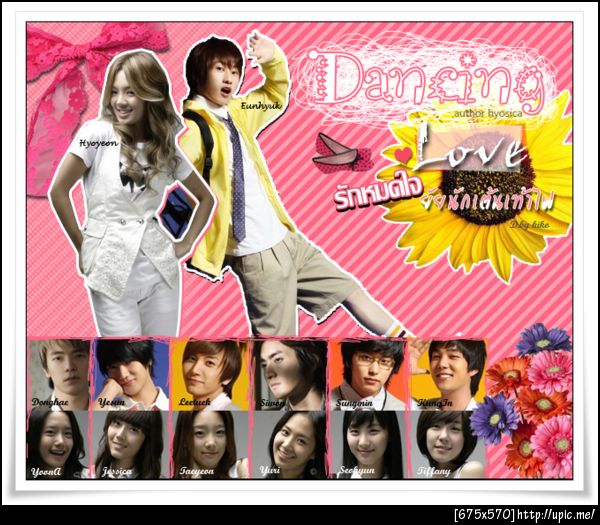The height and width of the screenshot is (525, 600).
Task: Select the portrait thumbnail captioned Donghae
Action: (x=59, y=374)
